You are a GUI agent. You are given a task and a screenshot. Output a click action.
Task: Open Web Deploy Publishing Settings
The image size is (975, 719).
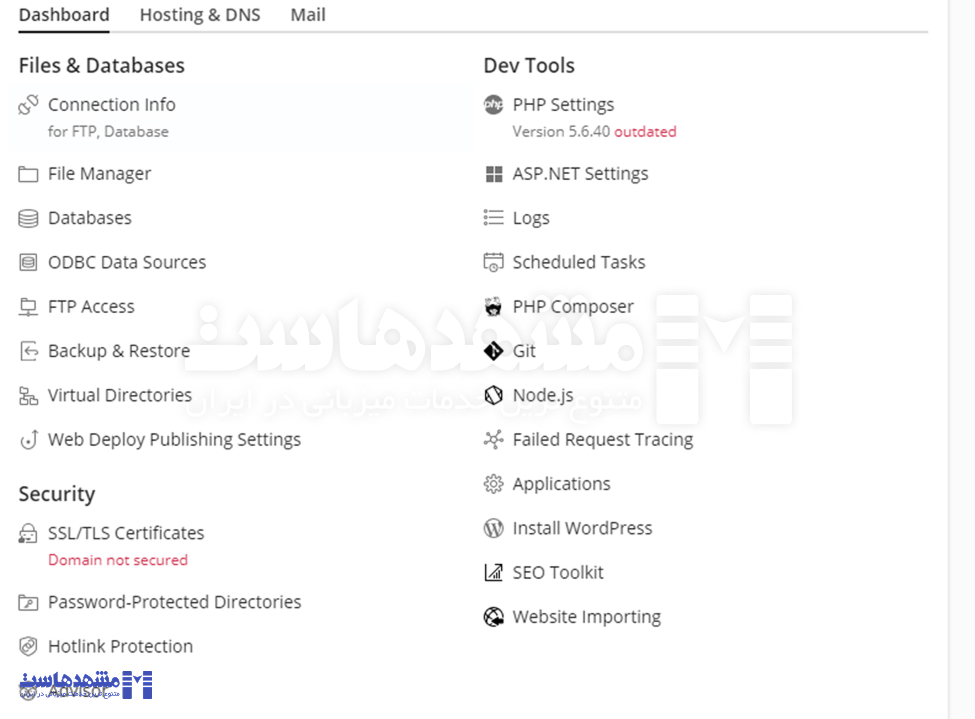[x=174, y=439]
